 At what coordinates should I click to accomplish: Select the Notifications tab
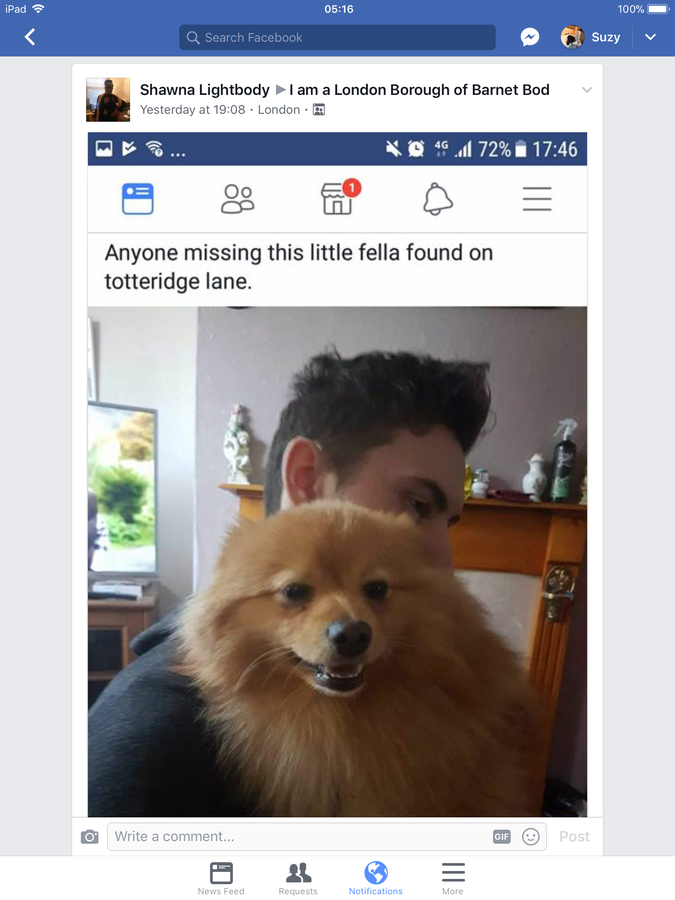(x=376, y=878)
